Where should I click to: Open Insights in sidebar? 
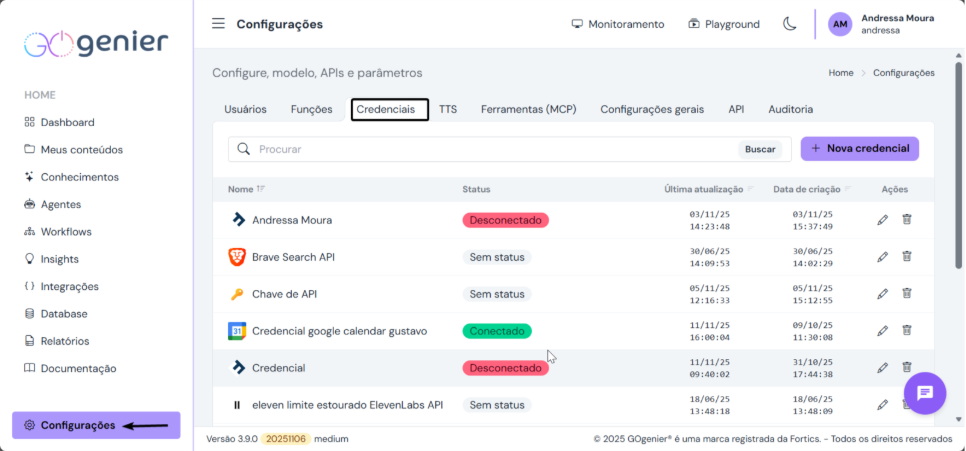51,259
